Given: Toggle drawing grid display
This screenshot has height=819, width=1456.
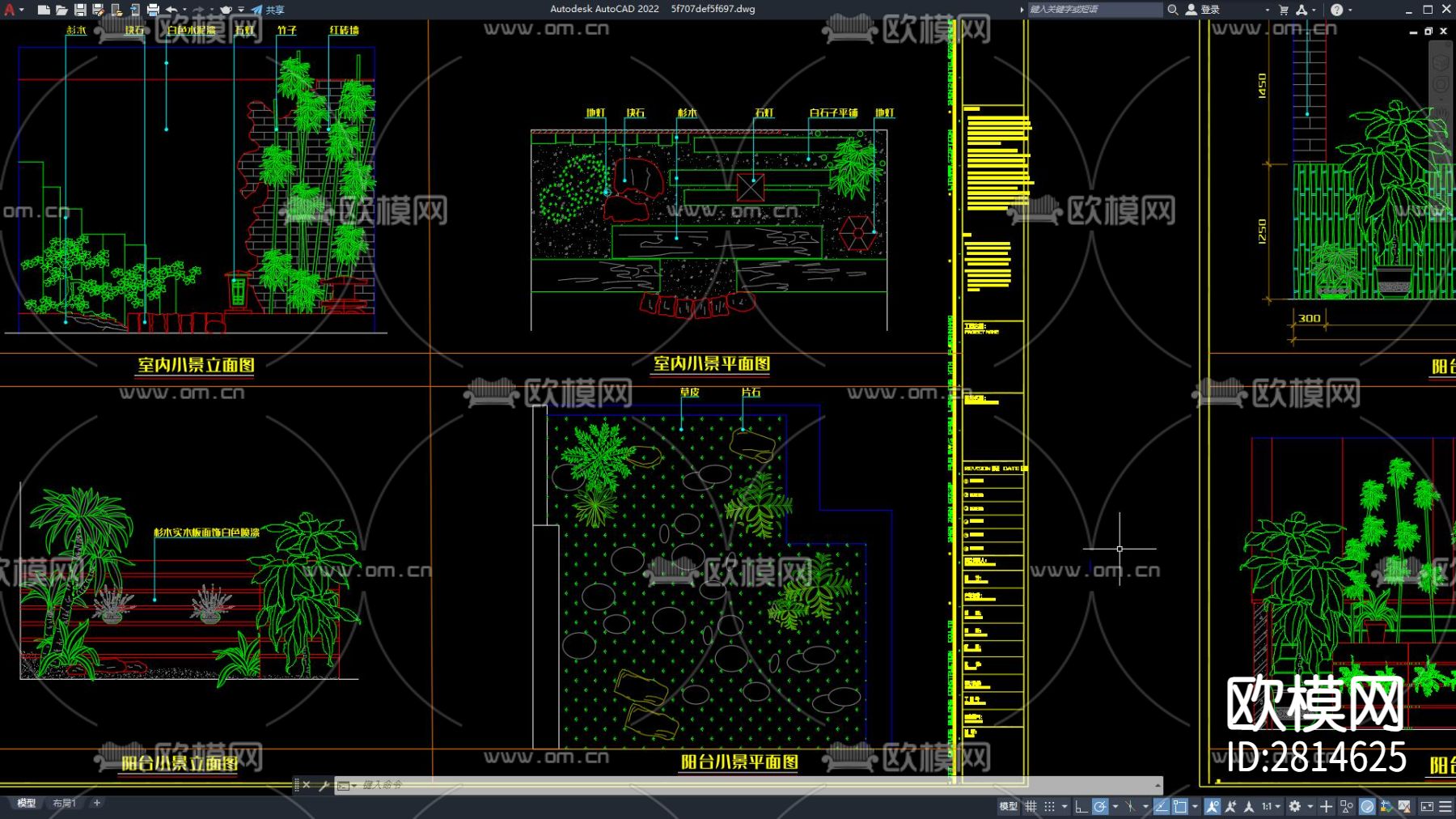Looking at the screenshot, I should 1031,806.
